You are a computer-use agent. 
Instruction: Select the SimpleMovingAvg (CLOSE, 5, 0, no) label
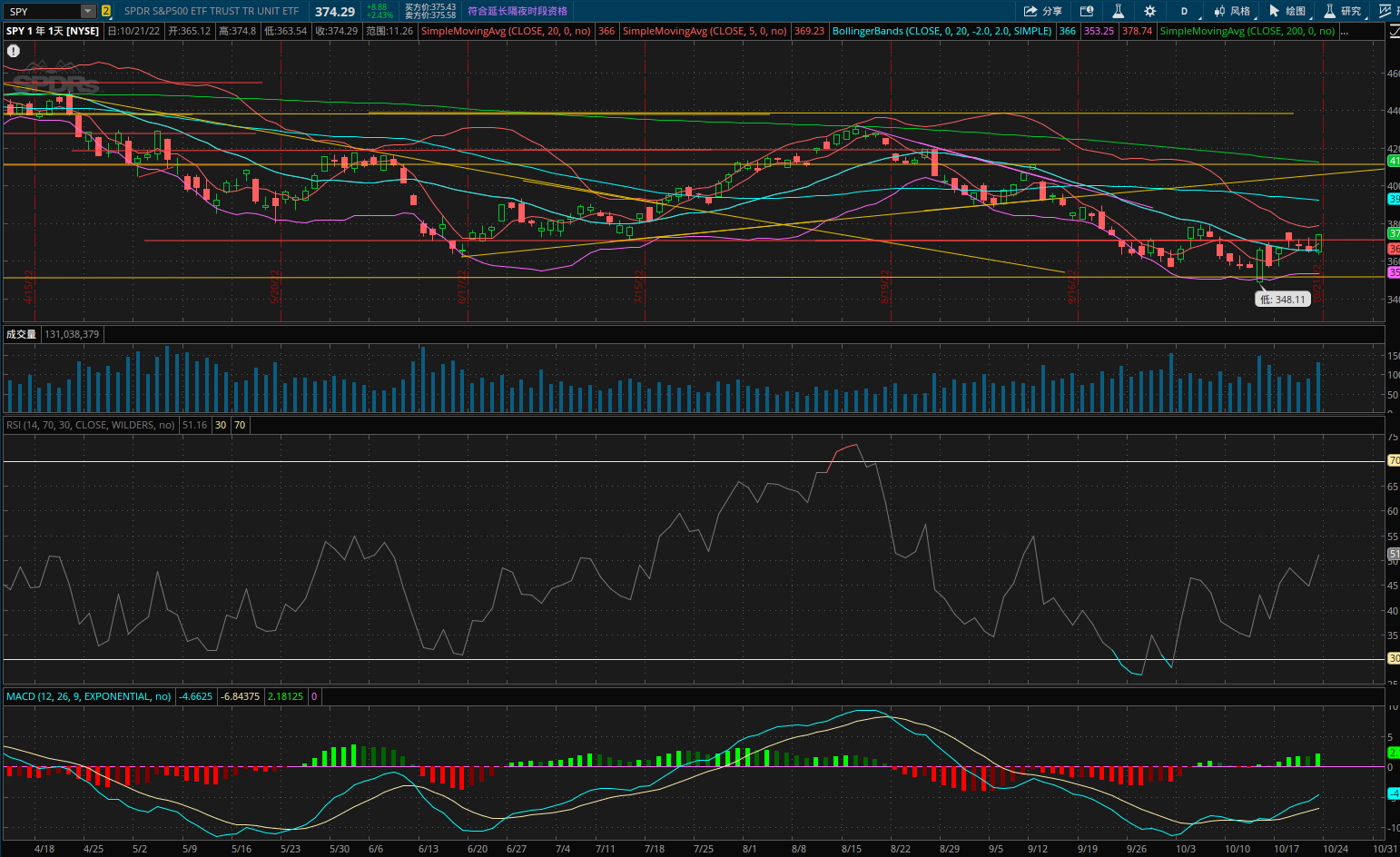click(x=705, y=31)
